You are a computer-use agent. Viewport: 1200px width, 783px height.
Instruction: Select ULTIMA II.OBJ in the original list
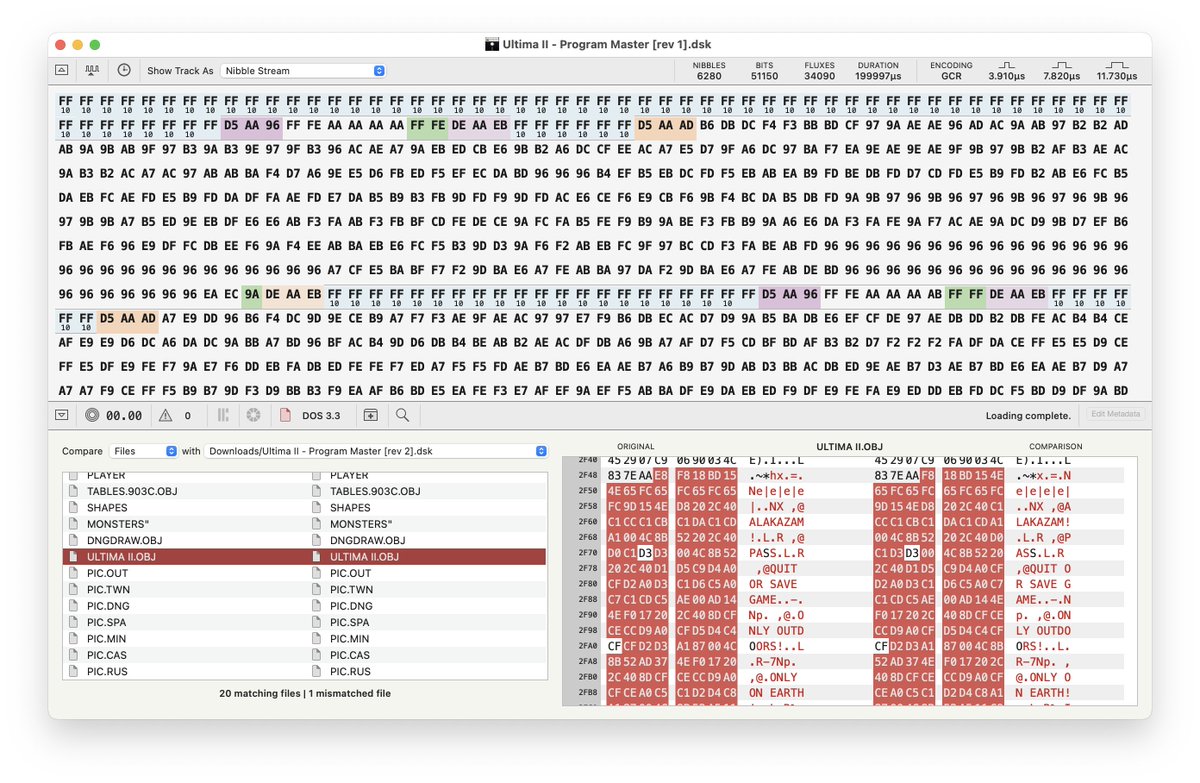coord(121,557)
